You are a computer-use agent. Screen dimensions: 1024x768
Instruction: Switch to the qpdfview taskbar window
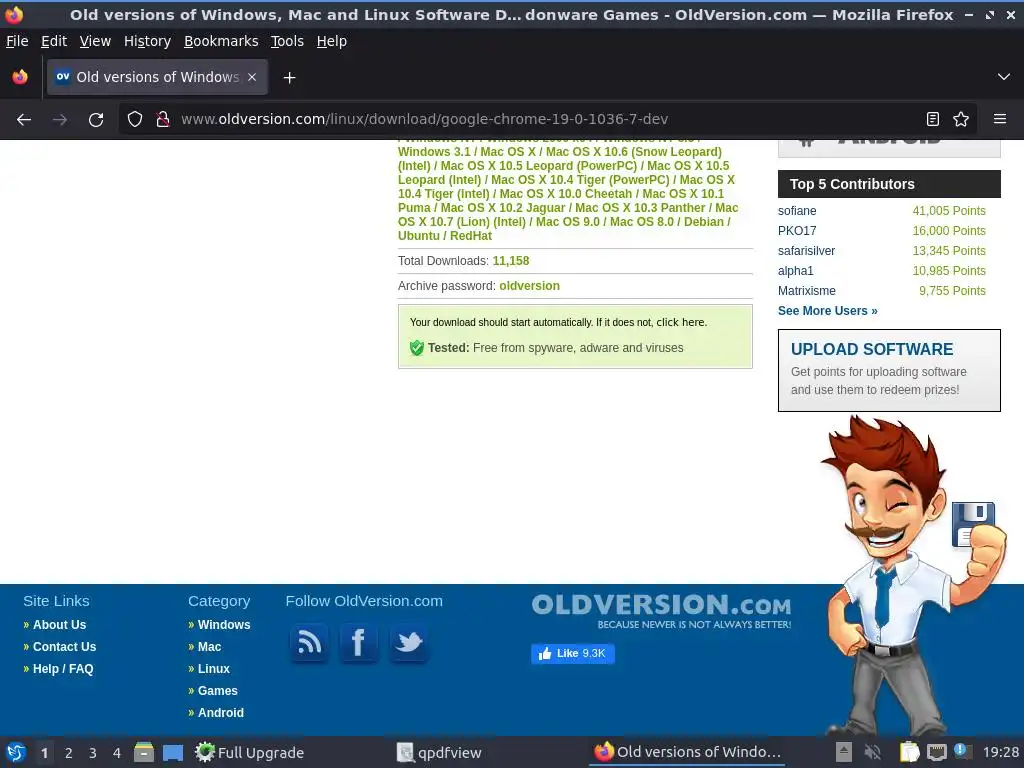[x=440, y=753]
